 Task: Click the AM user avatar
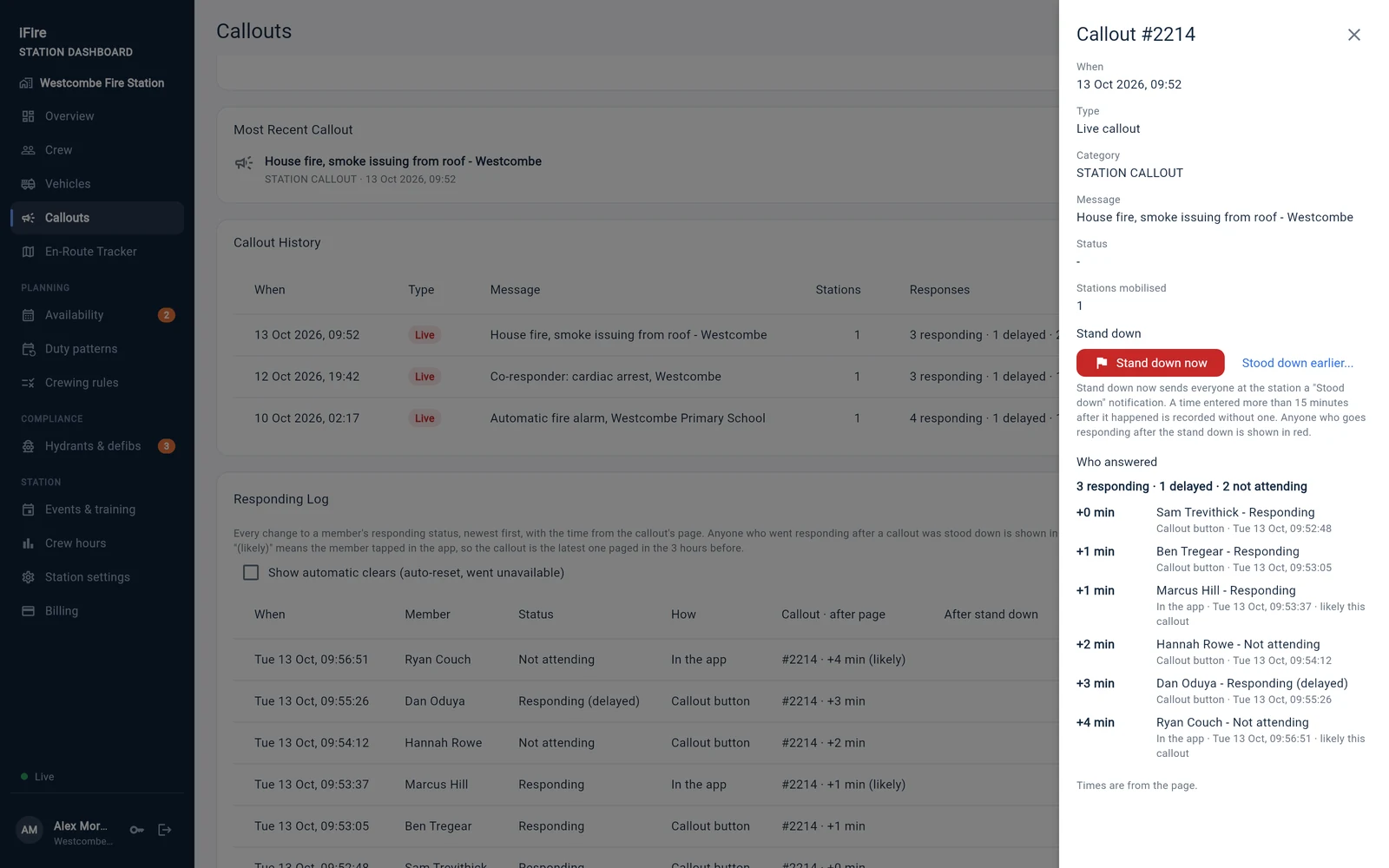coord(30,830)
